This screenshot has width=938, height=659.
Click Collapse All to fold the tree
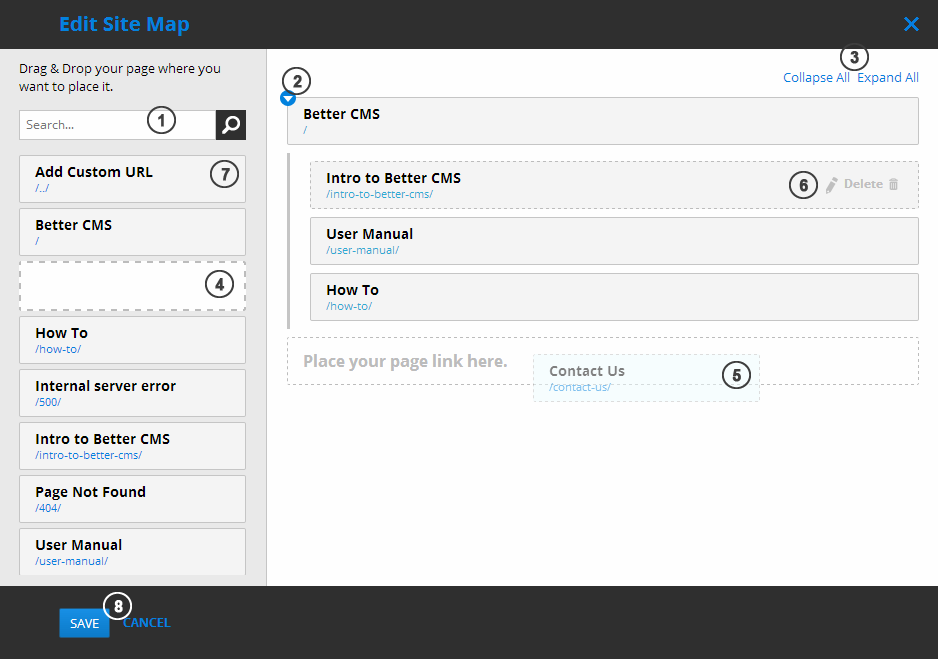pos(816,77)
